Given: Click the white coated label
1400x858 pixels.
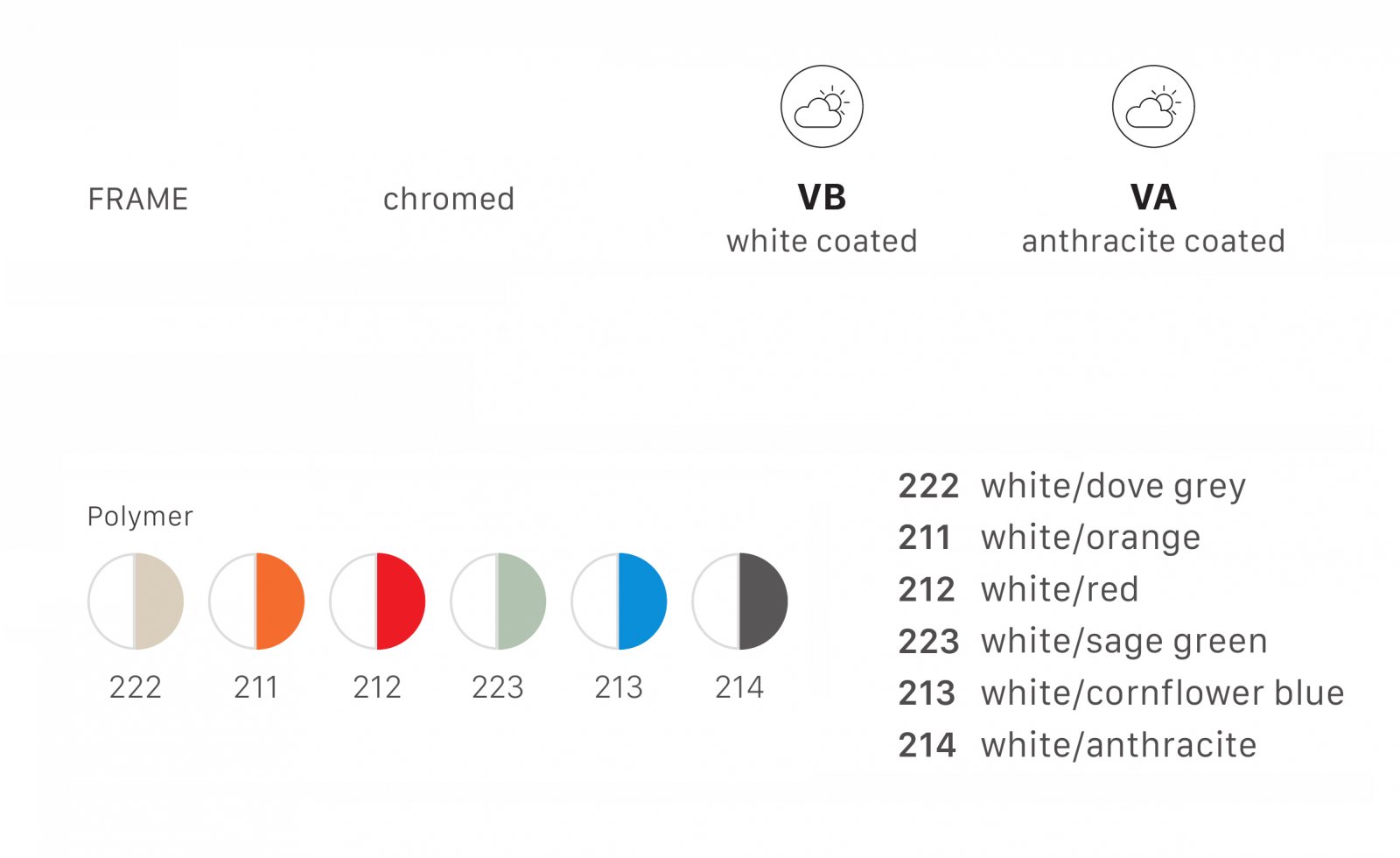Looking at the screenshot, I should (822, 241).
